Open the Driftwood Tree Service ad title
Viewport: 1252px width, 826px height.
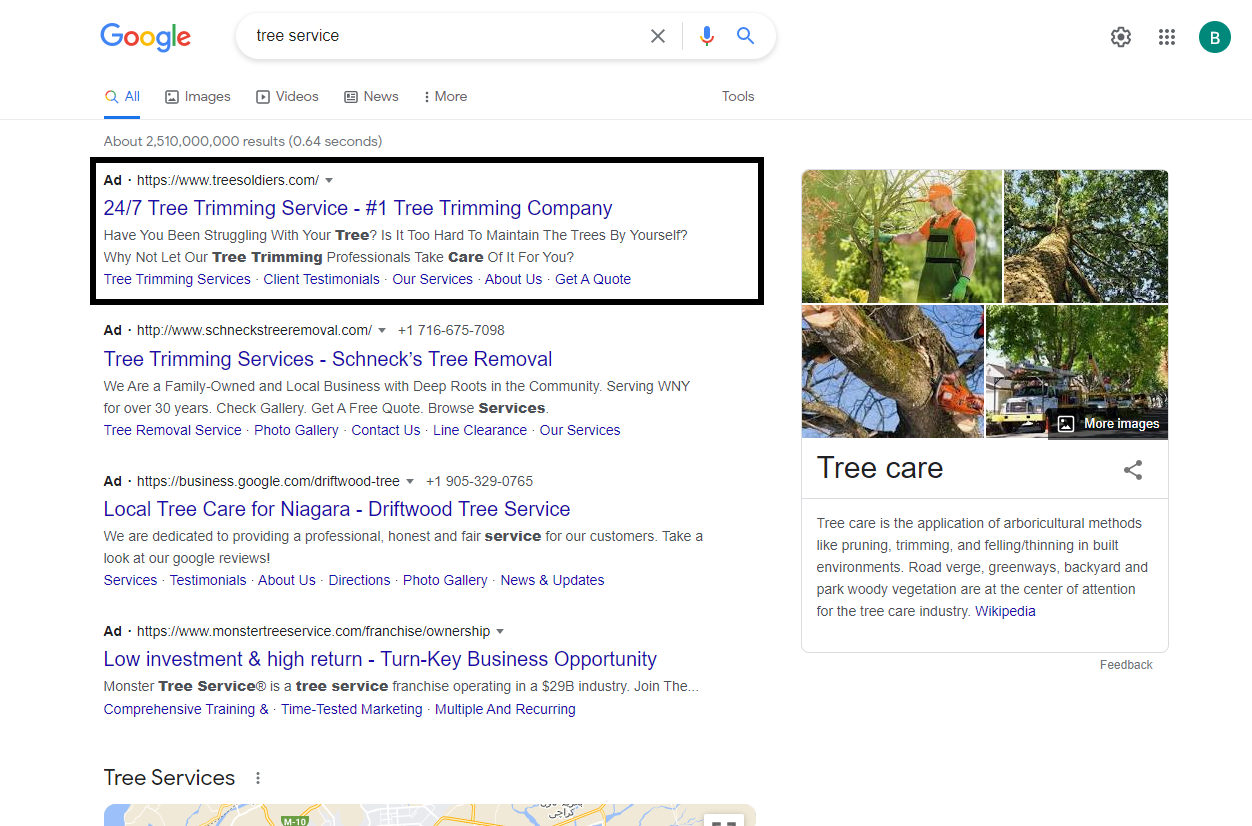coord(337,509)
